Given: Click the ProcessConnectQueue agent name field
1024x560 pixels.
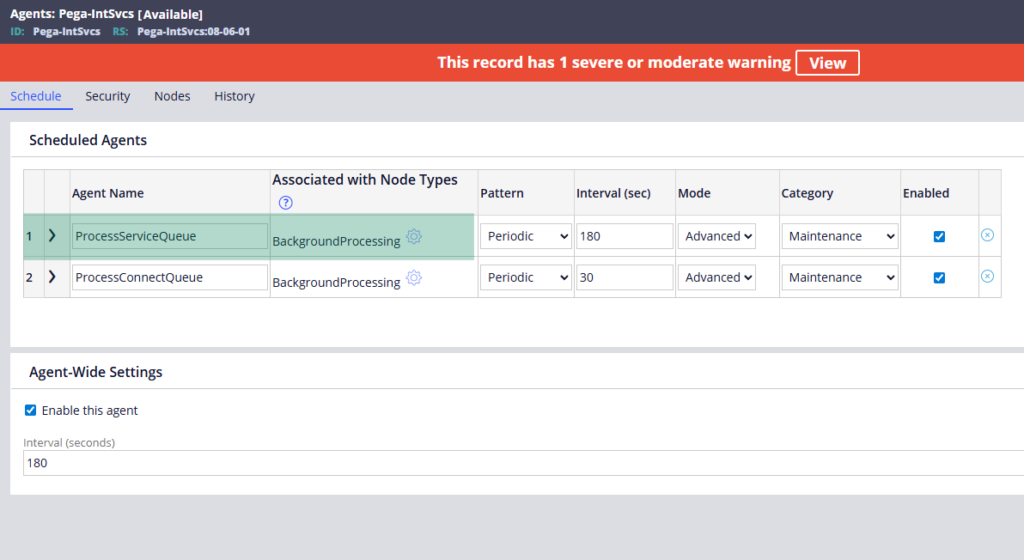Looking at the screenshot, I should 170,277.
